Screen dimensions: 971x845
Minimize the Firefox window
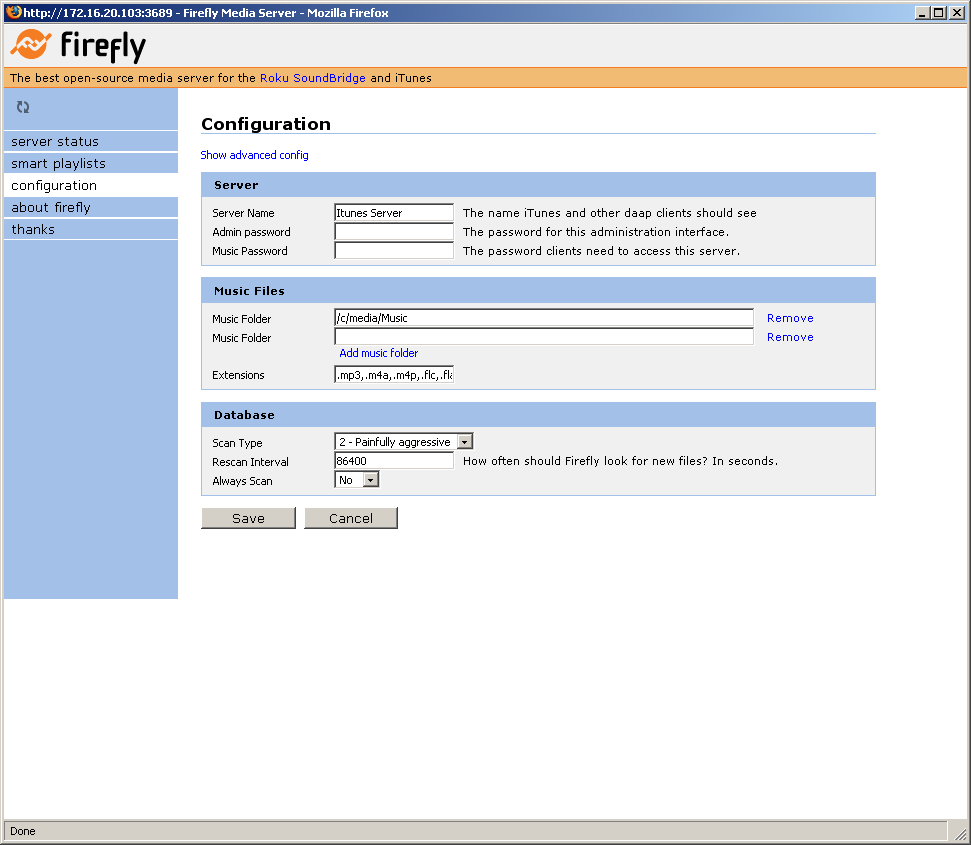pyautogui.click(x=923, y=12)
